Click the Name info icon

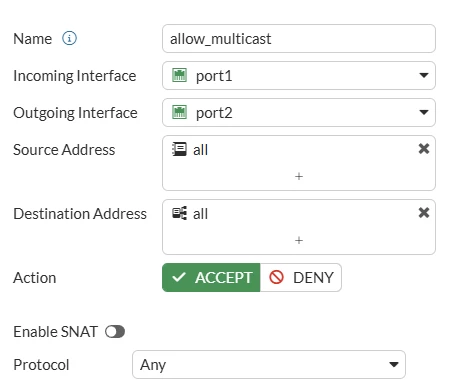pyautogui.click(x=69, y=38)
